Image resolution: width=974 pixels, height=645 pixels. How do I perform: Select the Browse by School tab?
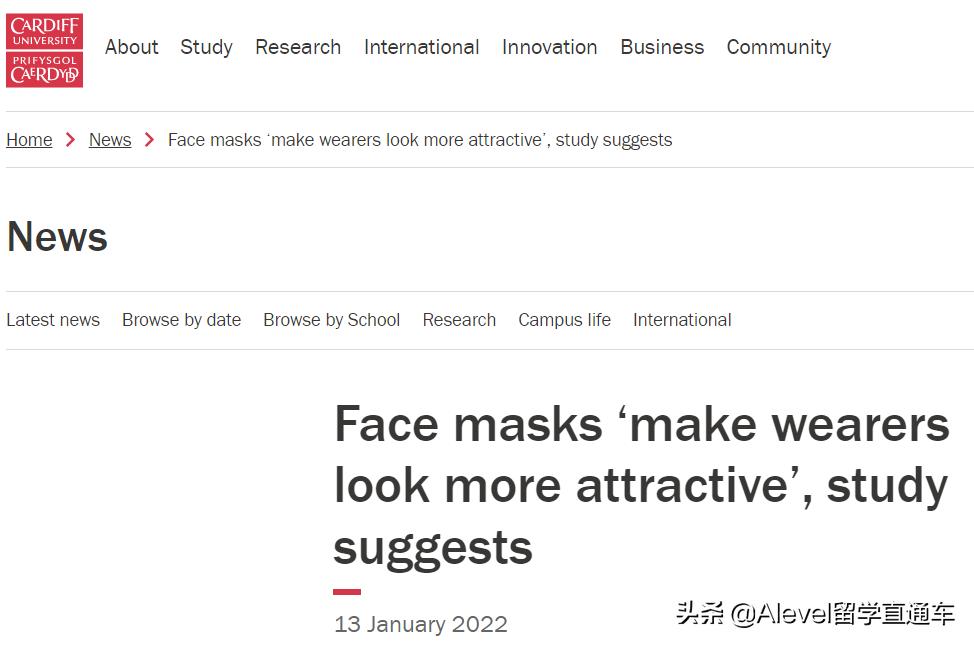(332, 320)
